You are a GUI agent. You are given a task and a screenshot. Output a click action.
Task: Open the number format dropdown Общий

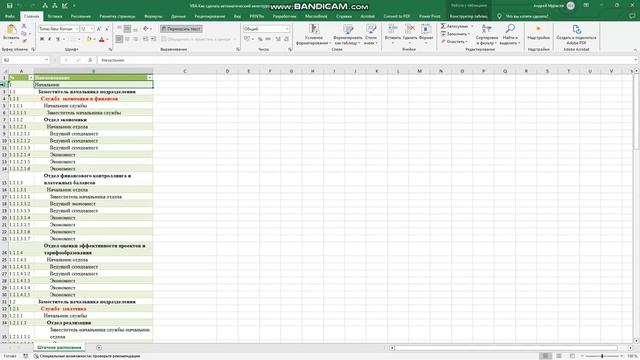pos(287,29)
